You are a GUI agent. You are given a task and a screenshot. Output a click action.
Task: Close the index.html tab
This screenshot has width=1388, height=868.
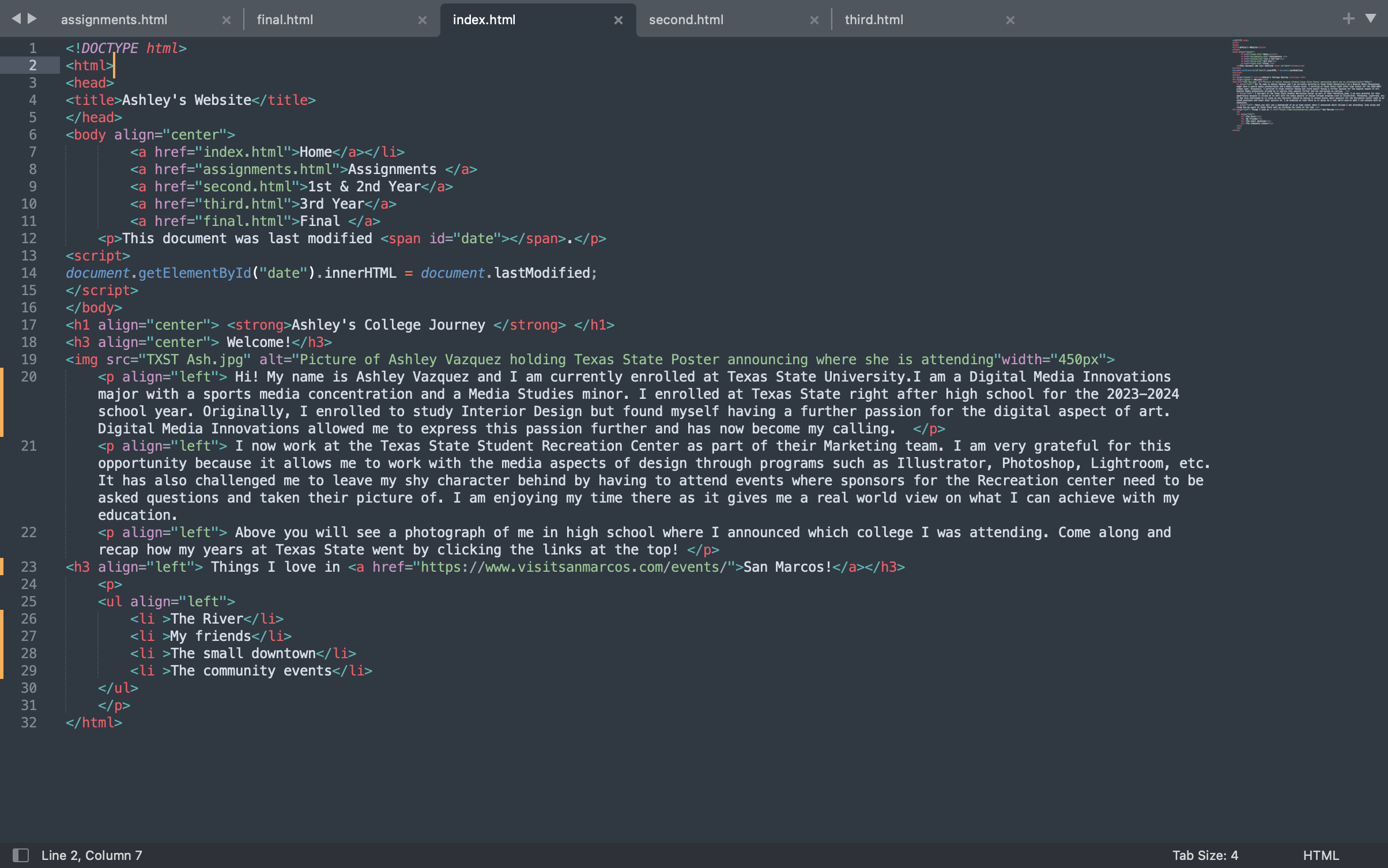[x=618, y=20]
